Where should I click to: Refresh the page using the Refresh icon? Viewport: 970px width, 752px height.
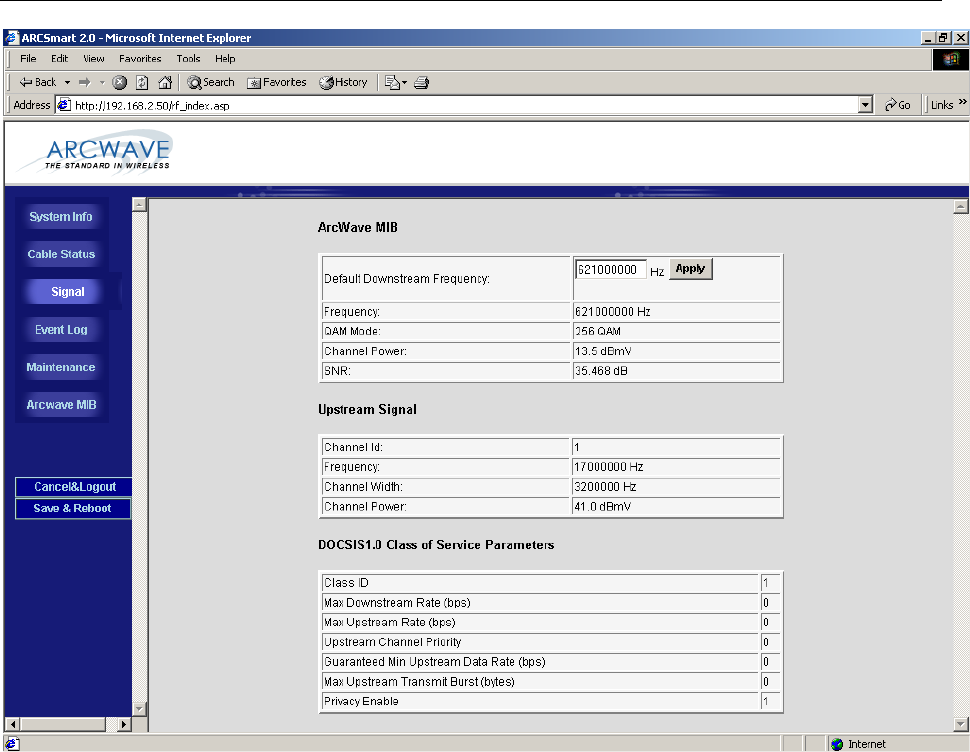[x=142, y=82]
